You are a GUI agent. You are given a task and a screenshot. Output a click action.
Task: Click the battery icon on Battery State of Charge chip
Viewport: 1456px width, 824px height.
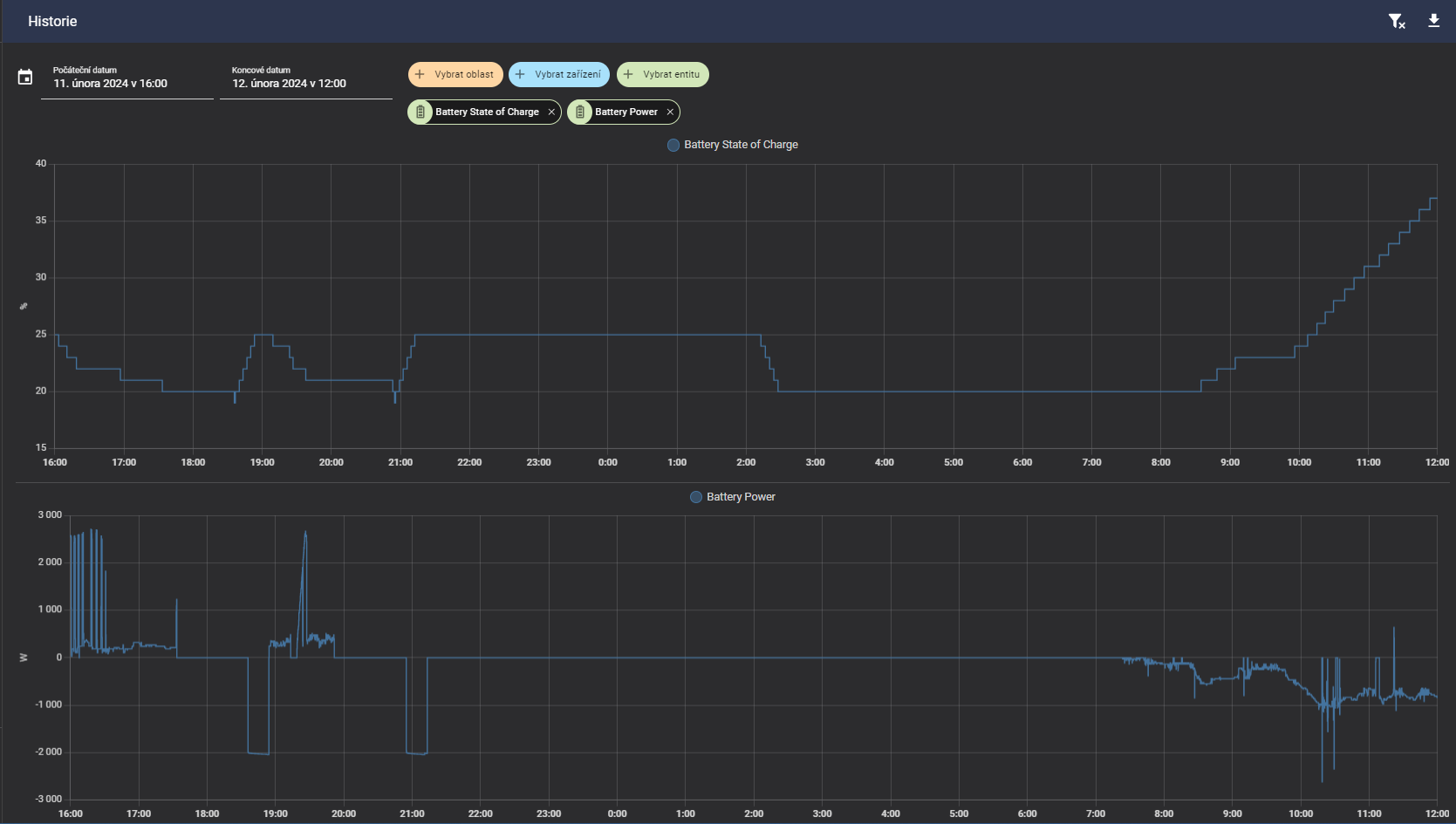point(420,112)
